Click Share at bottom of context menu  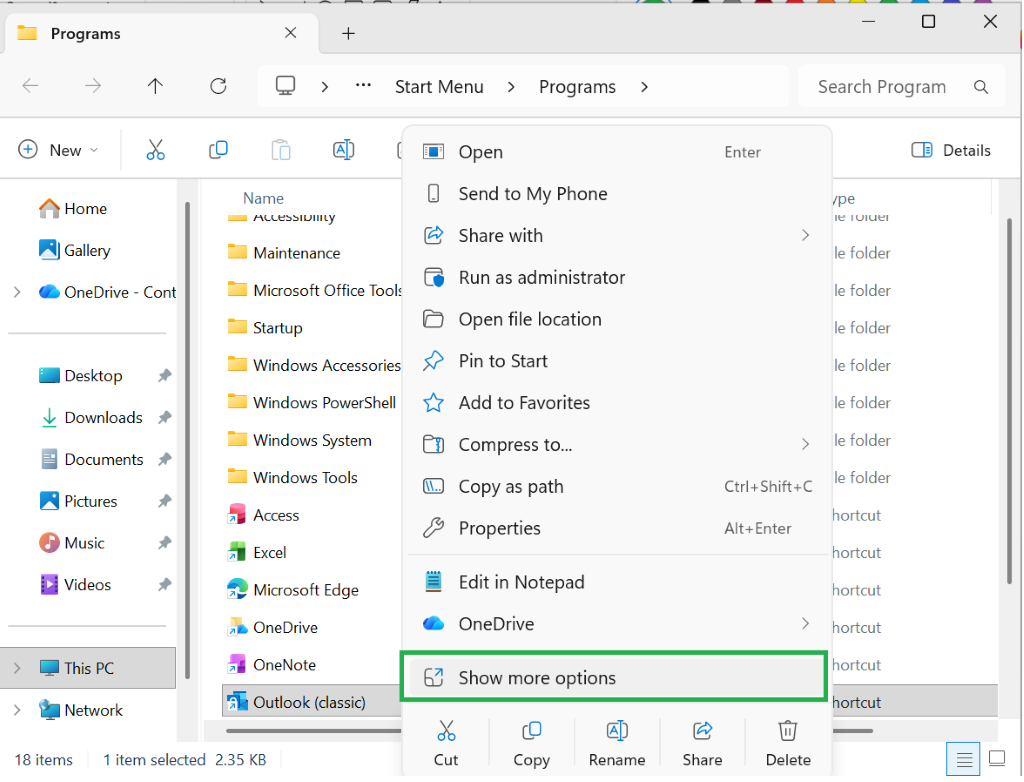[x=703, y=743]
